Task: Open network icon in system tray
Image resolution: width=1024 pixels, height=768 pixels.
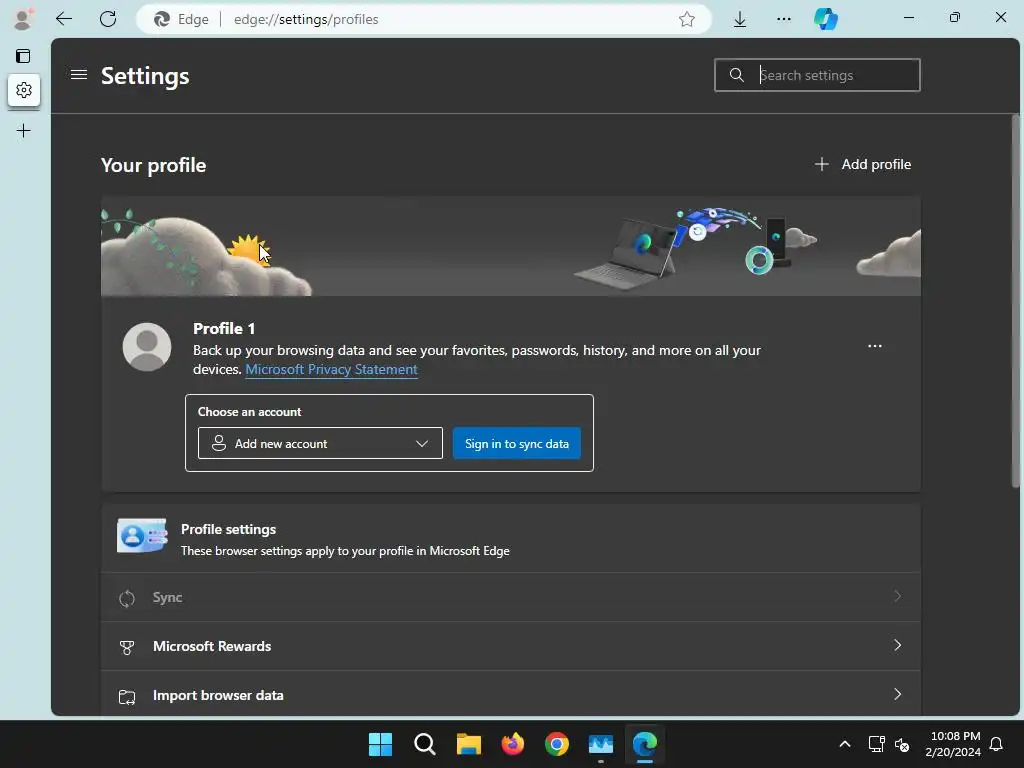Action: tap(876, 744)
